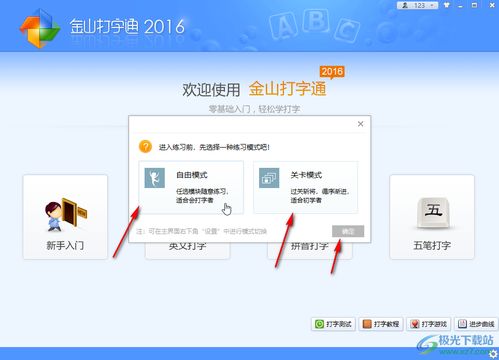Viewport: 499px width, 360px height.
Task: Select the 自由模式 free mode card
Action: click(x=191, y=187)
